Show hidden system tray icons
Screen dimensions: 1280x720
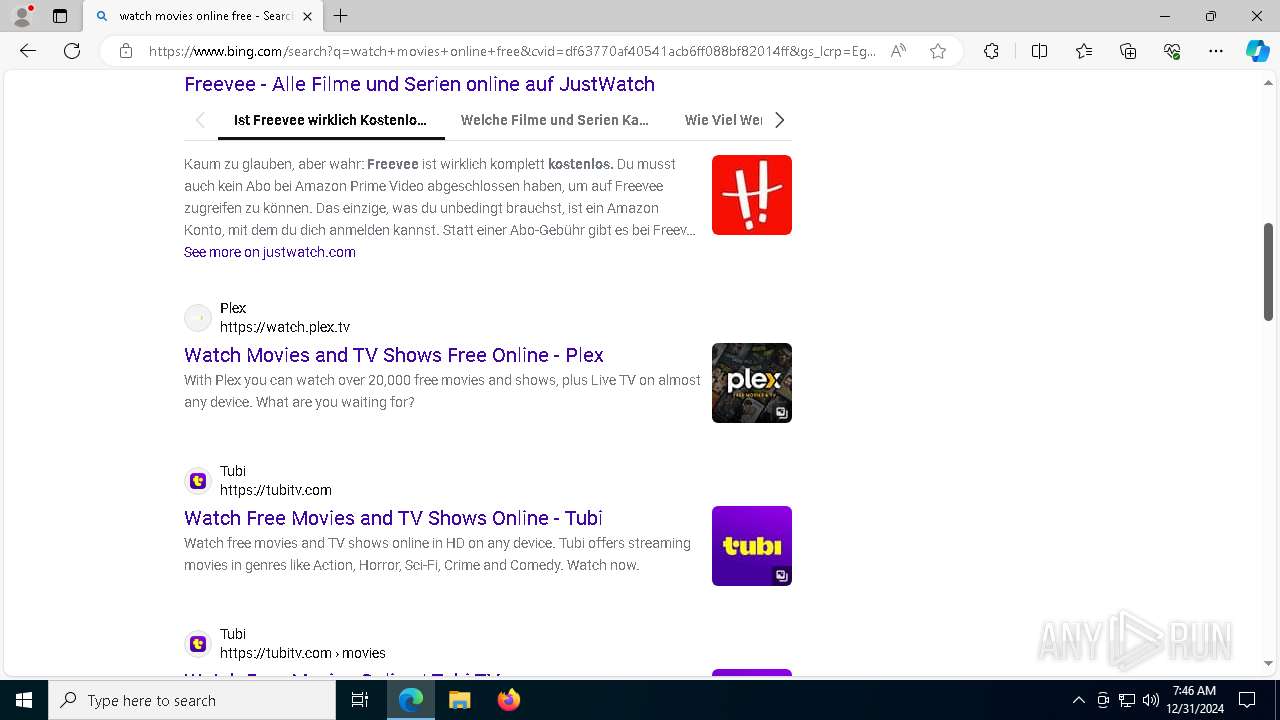1078,700
